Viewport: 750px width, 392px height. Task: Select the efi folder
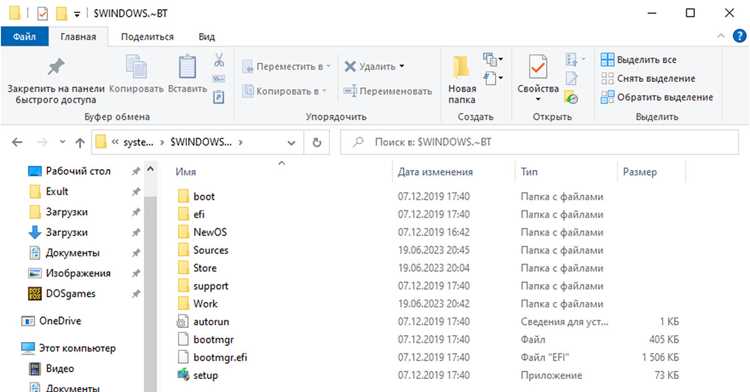(191, 214)
